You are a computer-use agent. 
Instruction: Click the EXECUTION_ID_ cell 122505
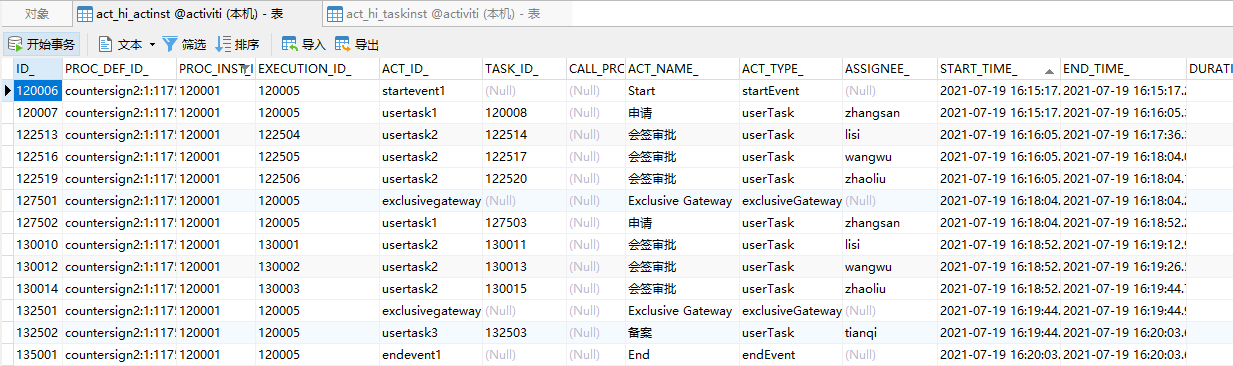point(317,156)
